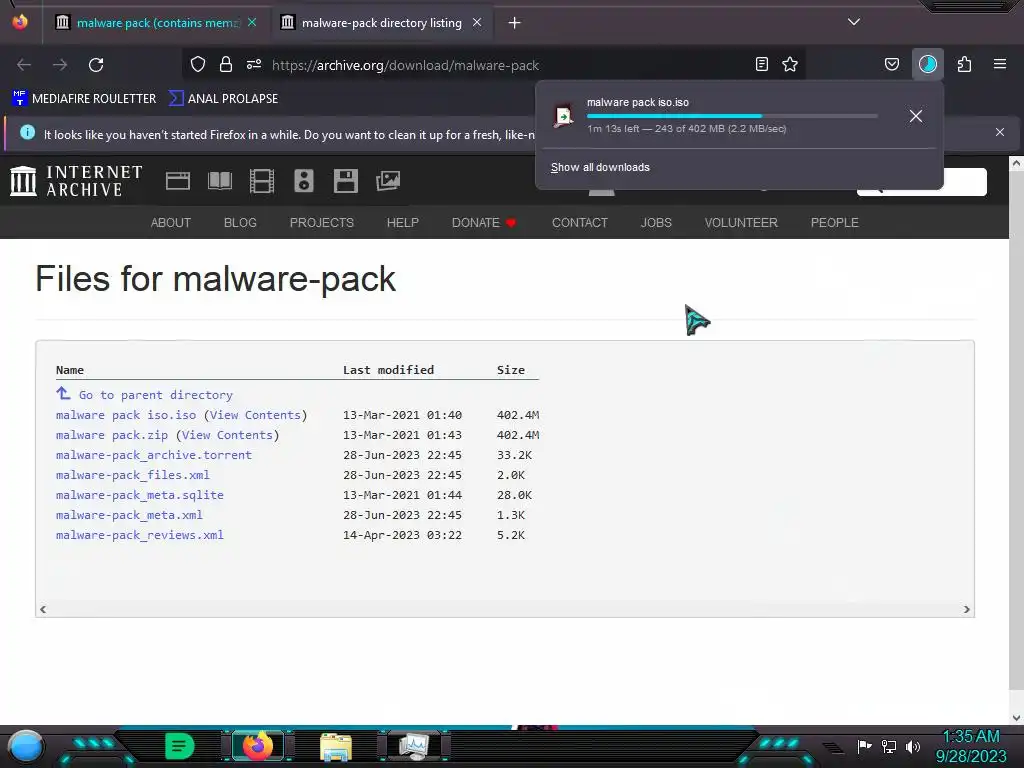Open the JOBS menu link
The height and width of the screenshot is (768, 1024).
click(656, 223)
